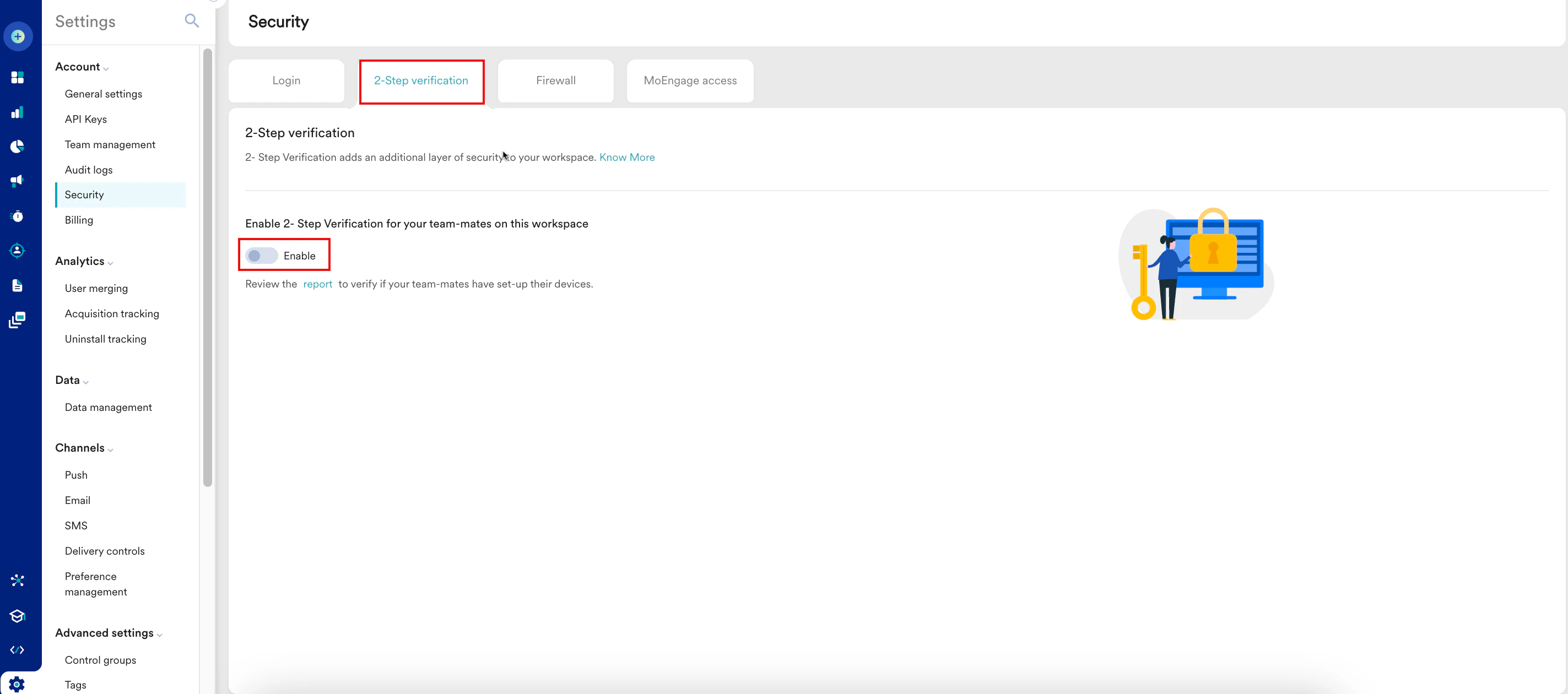Open the graduation cap learning icon
Image resolution: width=1568 pixels, height=694 pixels.
coord(17,615)
